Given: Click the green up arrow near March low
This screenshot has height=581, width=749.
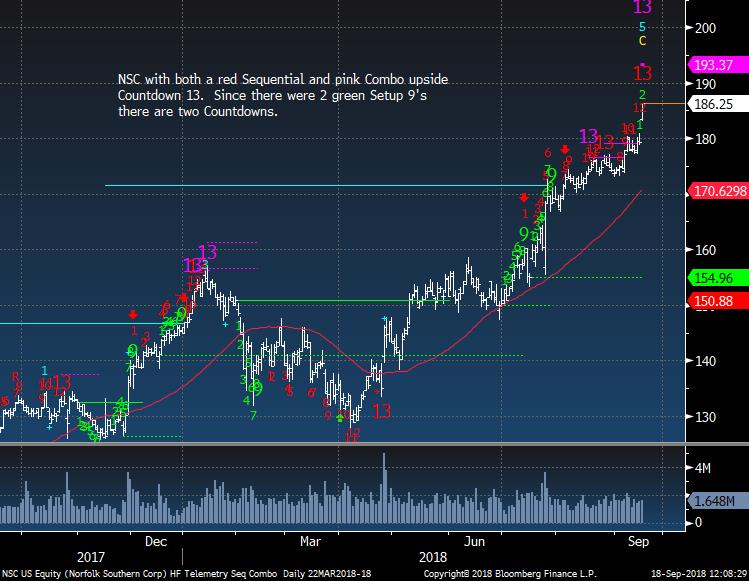Looking at the screenshot, I should point(340,419).
